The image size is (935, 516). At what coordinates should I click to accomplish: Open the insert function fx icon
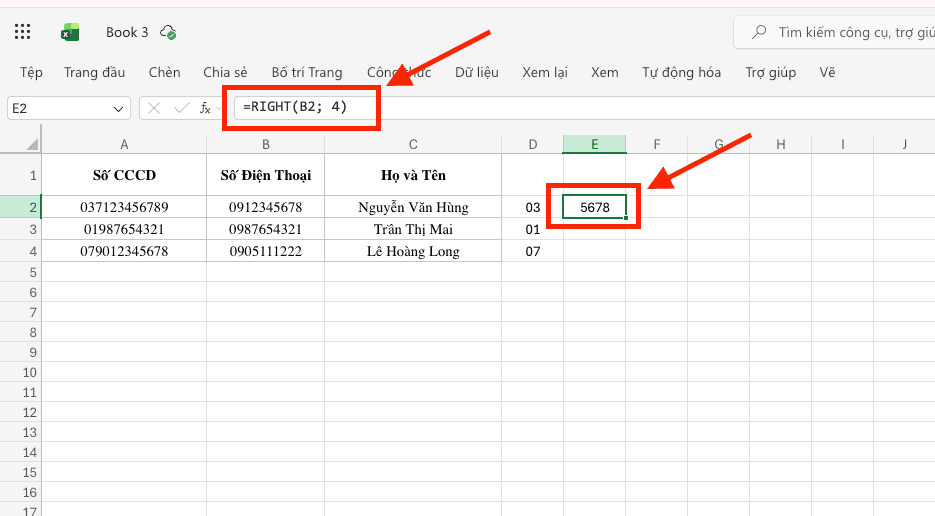coord(205,108)
